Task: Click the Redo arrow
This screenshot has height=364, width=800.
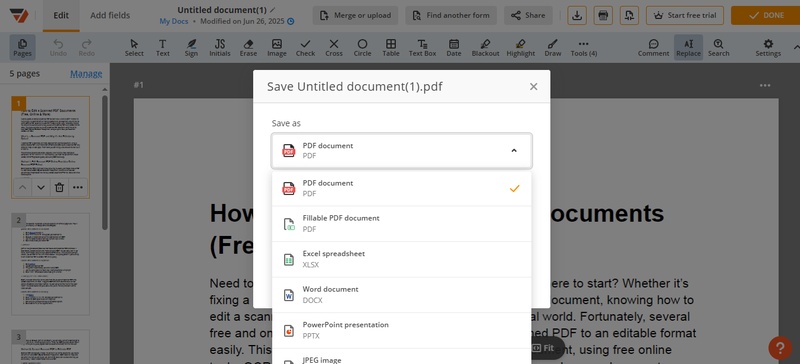Action: click(87, 47)
